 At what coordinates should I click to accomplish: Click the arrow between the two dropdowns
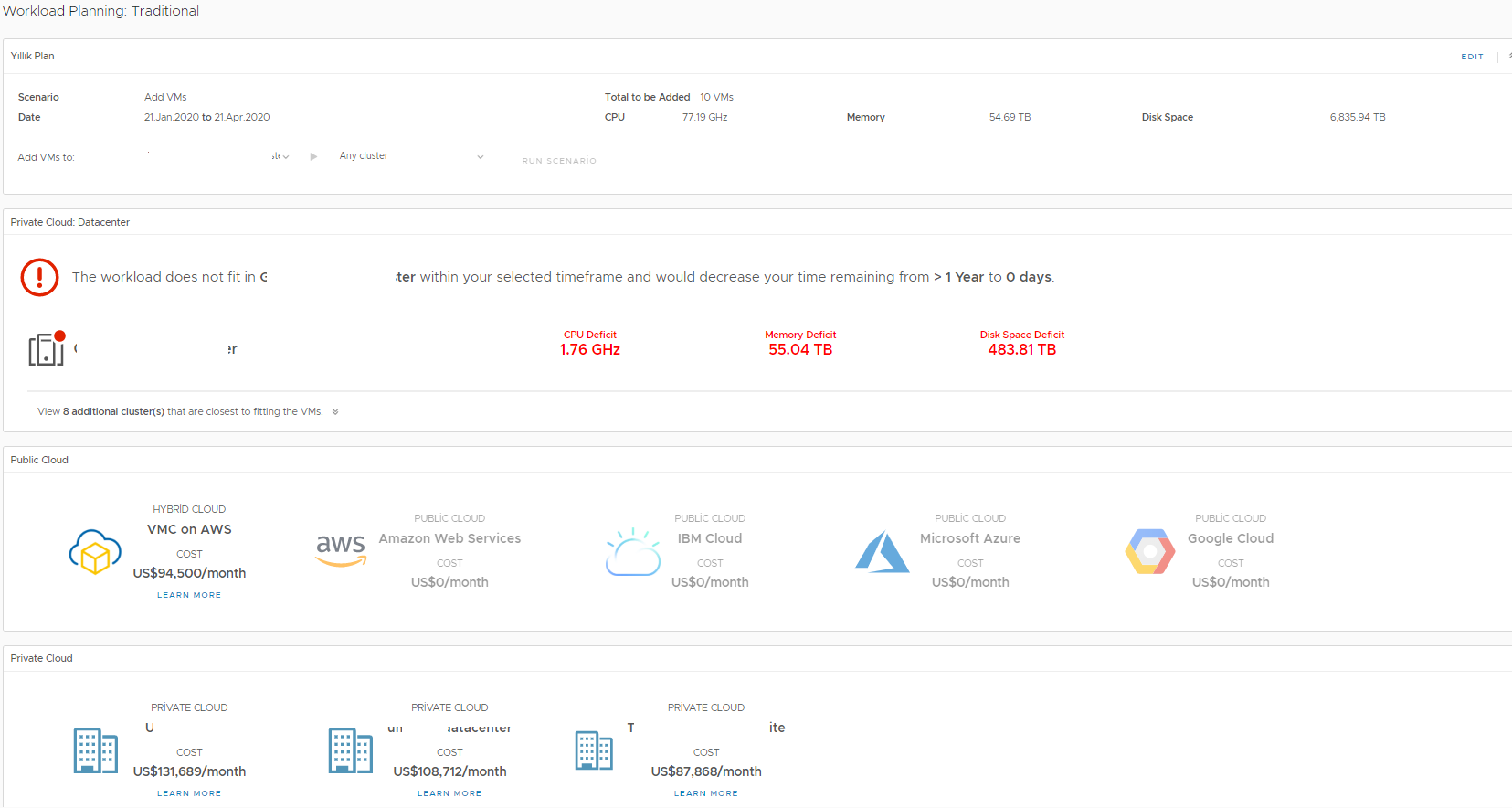313,157
